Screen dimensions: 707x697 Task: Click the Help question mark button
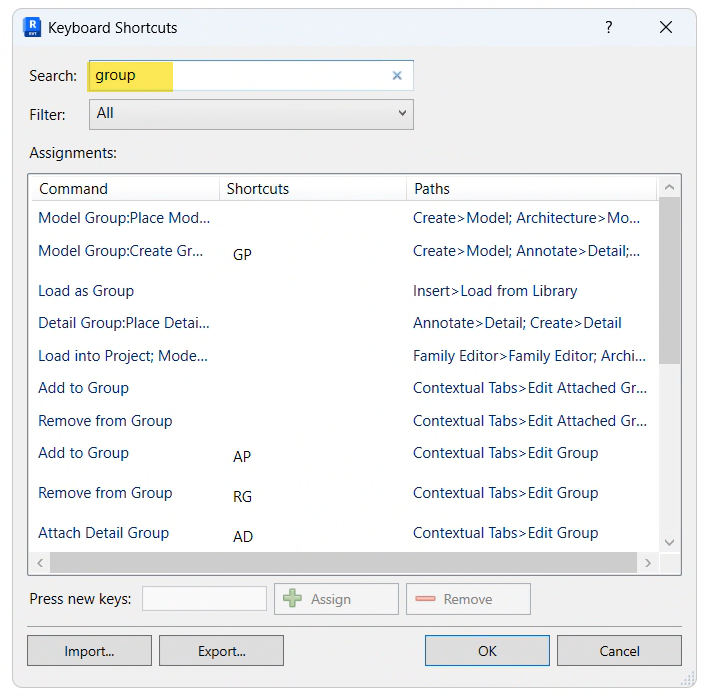point(608,28)
